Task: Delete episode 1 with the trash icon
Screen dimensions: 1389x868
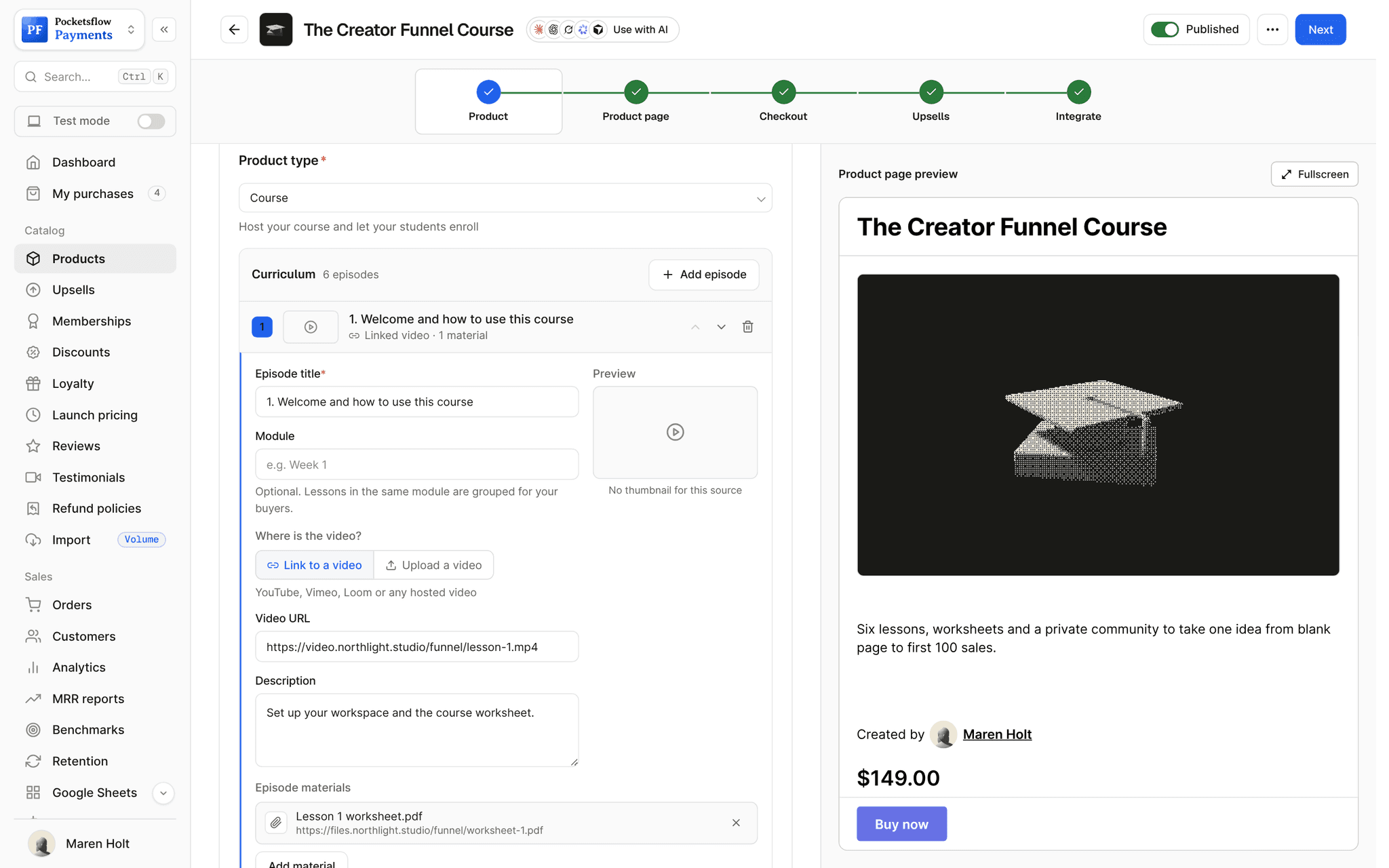Action: pos(747,327)
